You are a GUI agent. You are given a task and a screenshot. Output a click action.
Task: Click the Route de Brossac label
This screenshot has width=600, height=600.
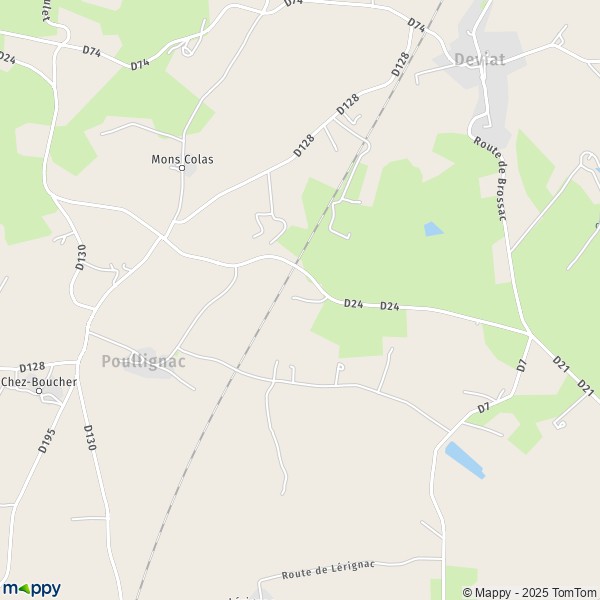click(492, 178)
